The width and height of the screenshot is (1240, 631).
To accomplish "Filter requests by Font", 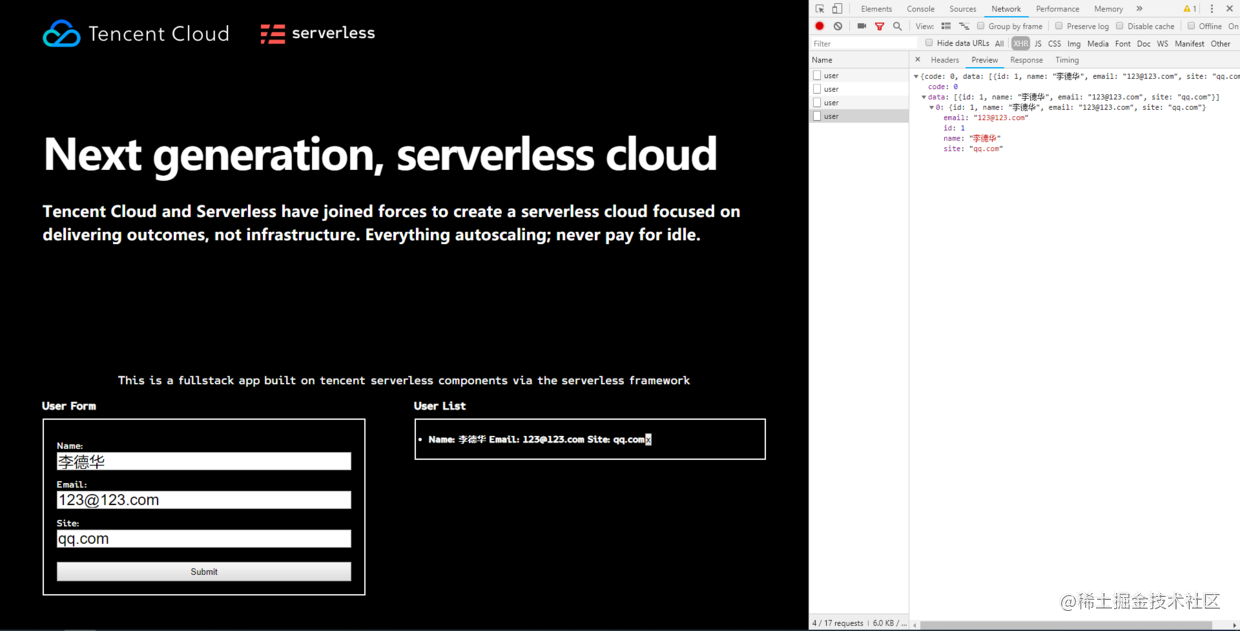I will (x=1123, y=44).
